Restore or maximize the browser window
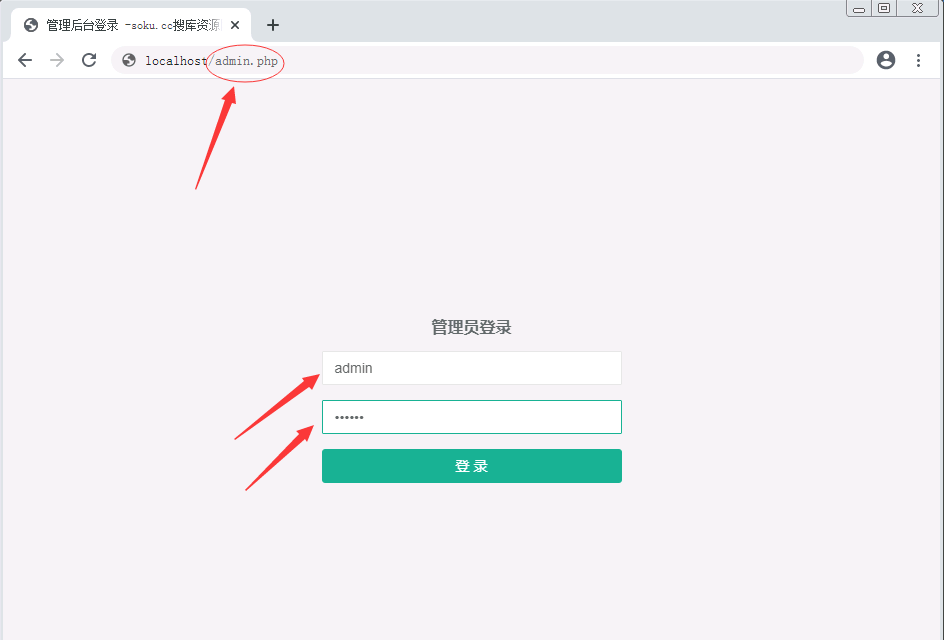This screenshot has width=944, height=640. 884,8
